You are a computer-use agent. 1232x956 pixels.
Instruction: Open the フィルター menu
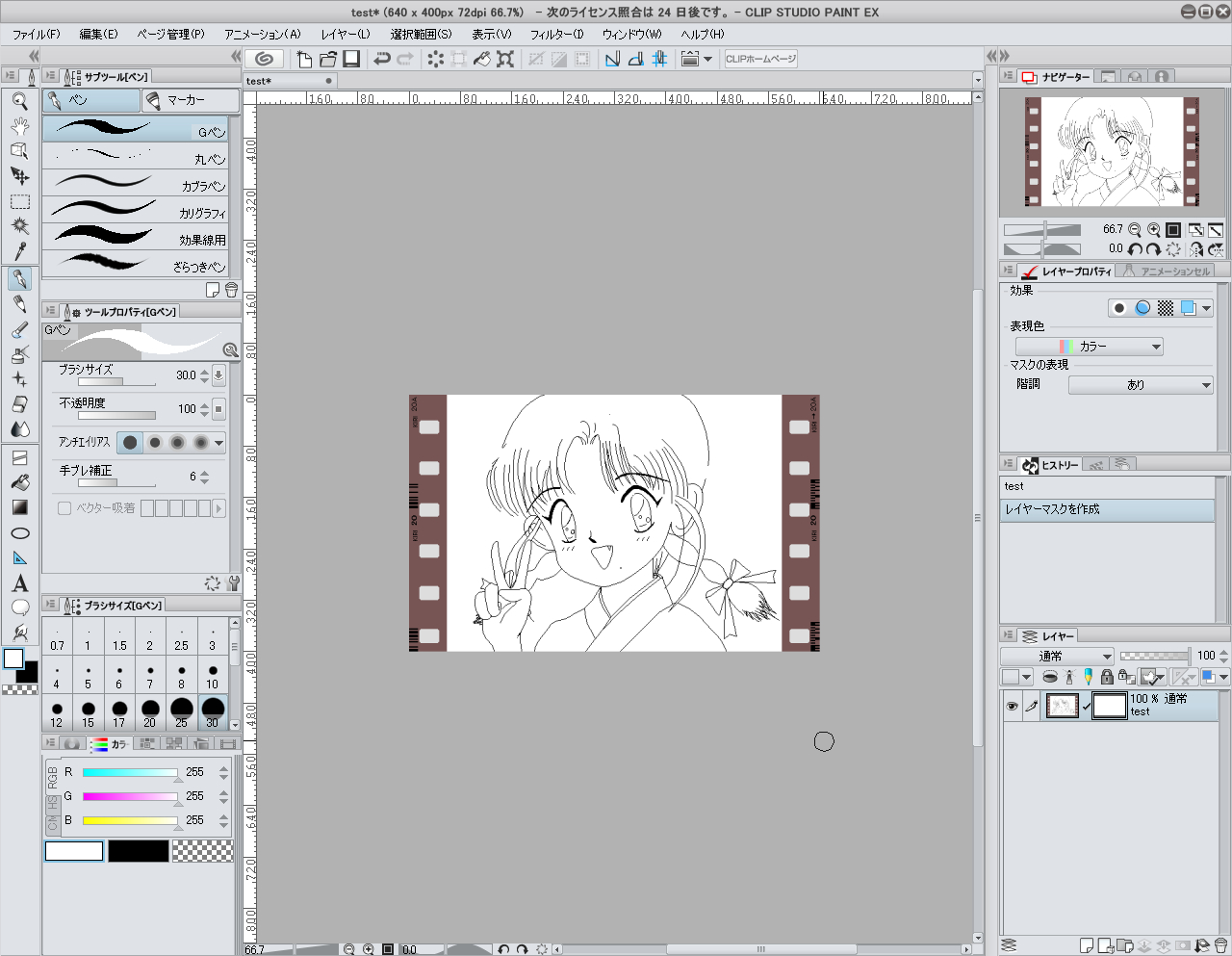point(556,34)
